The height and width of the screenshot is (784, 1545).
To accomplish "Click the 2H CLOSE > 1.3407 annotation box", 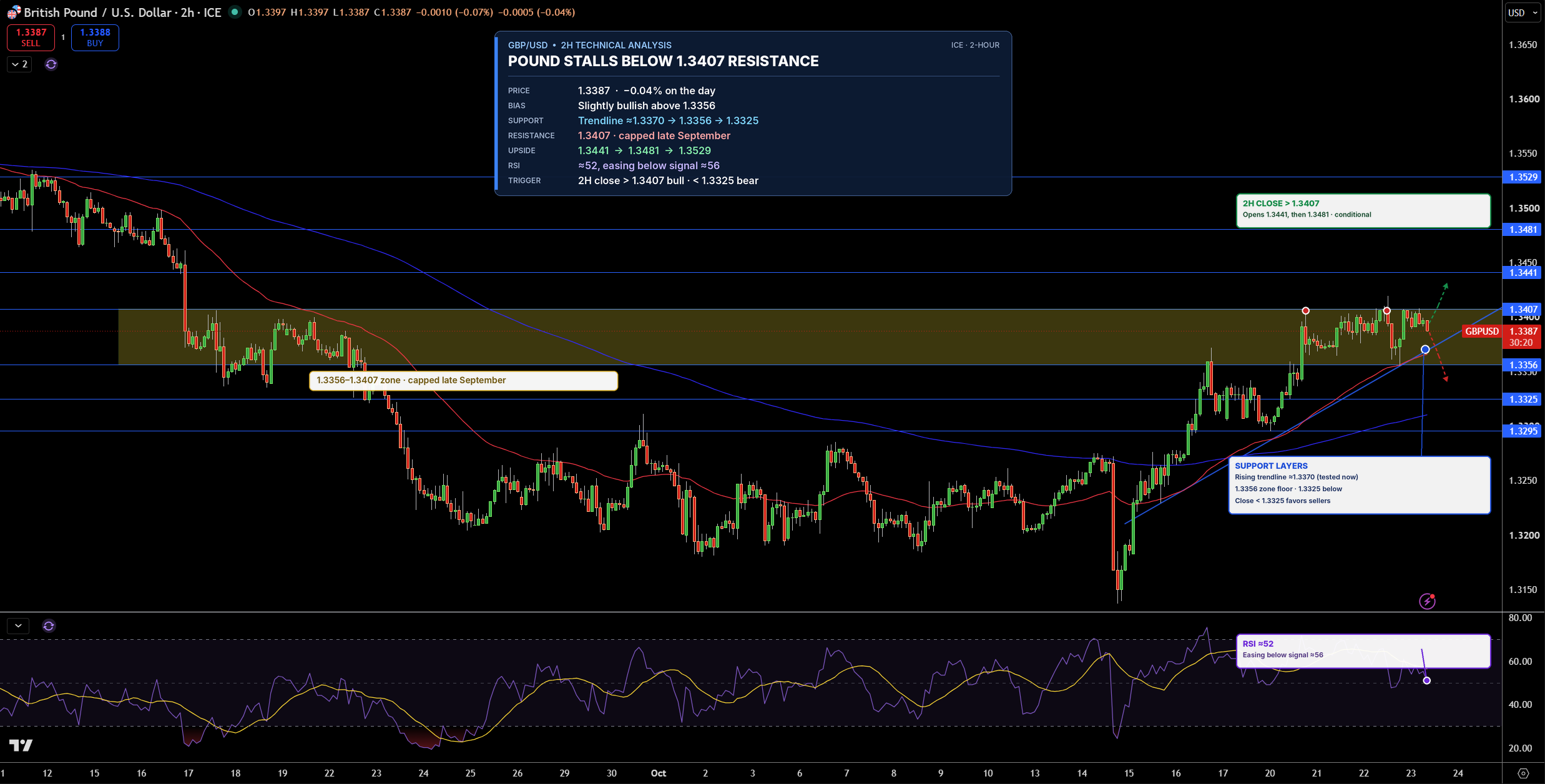I will pyautogui.click(x=1363, y=211).
